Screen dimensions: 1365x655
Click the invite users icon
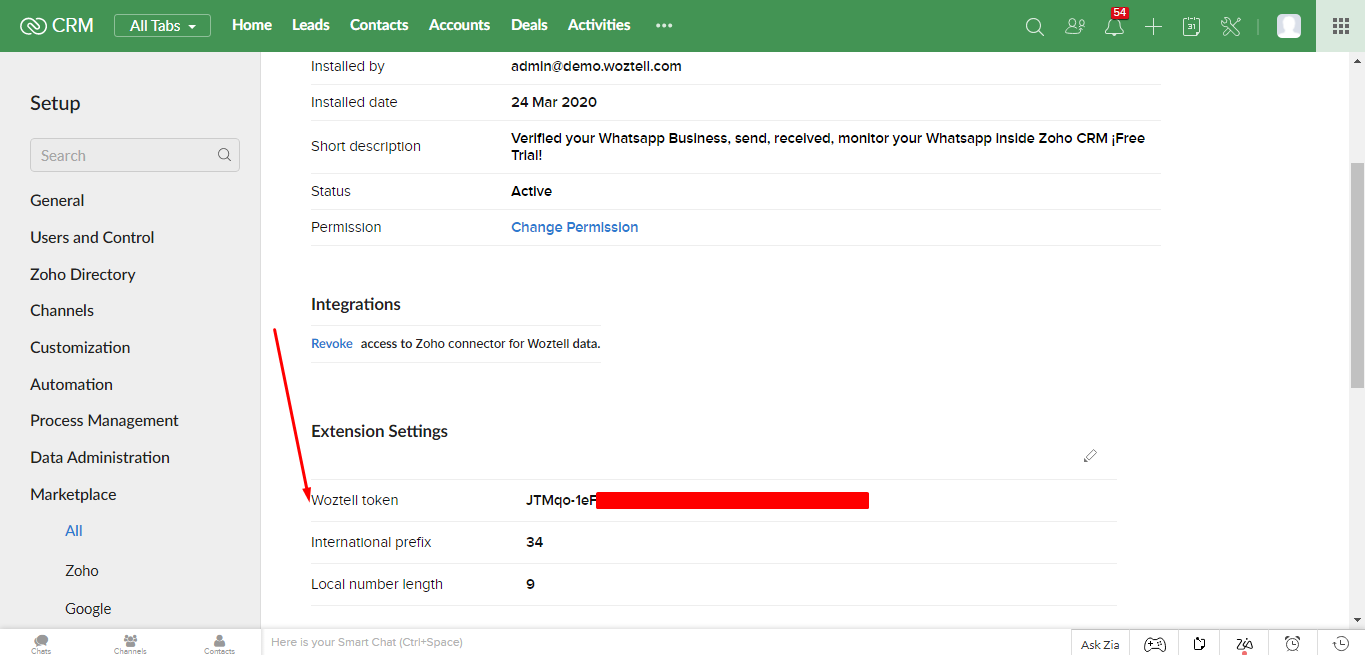(x=1075, y=27)
